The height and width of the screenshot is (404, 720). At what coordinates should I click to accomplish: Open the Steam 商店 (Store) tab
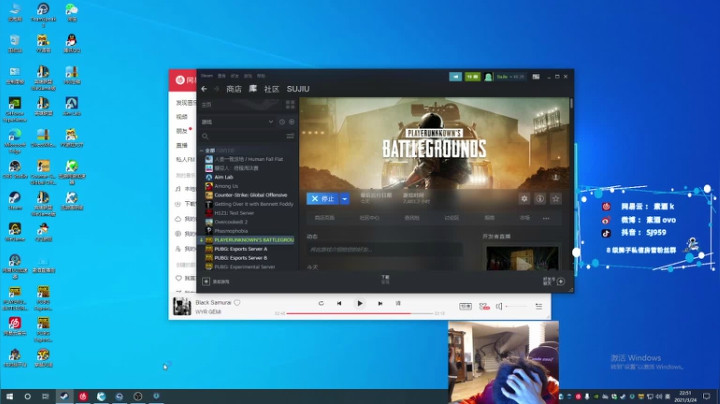click(234, 89)
